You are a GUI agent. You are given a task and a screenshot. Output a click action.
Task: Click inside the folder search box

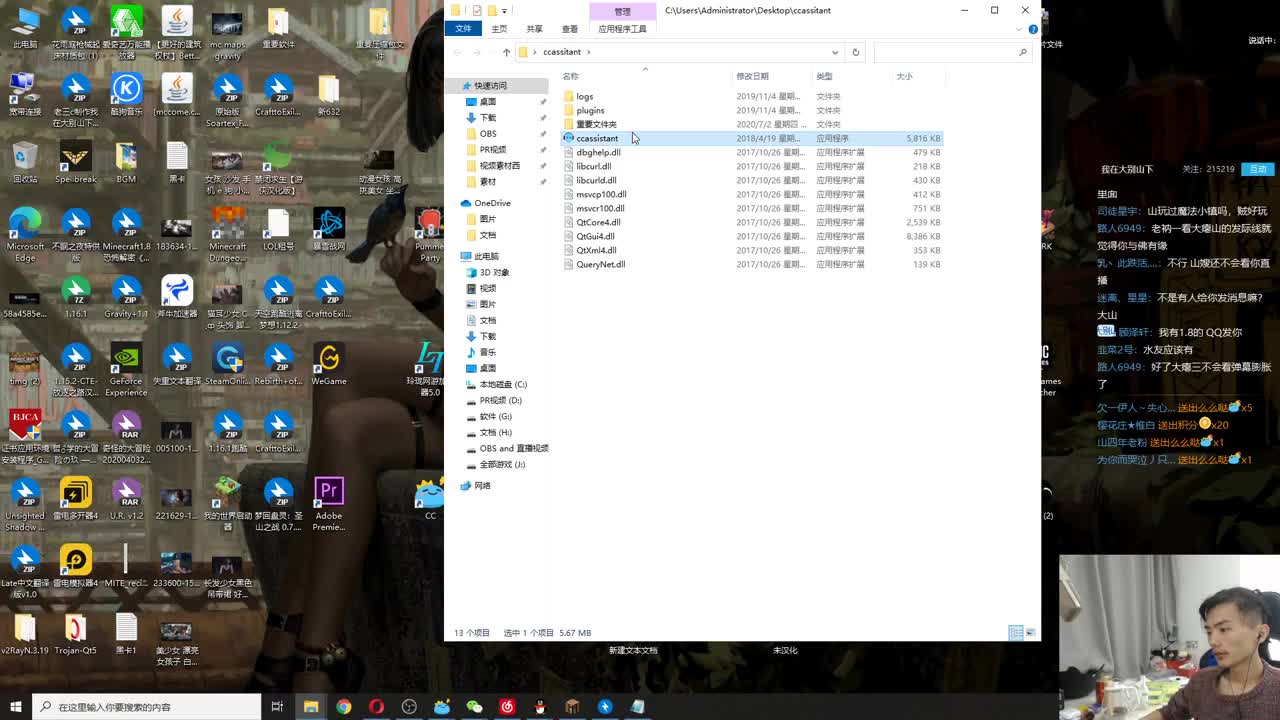(x=950, y=52)
